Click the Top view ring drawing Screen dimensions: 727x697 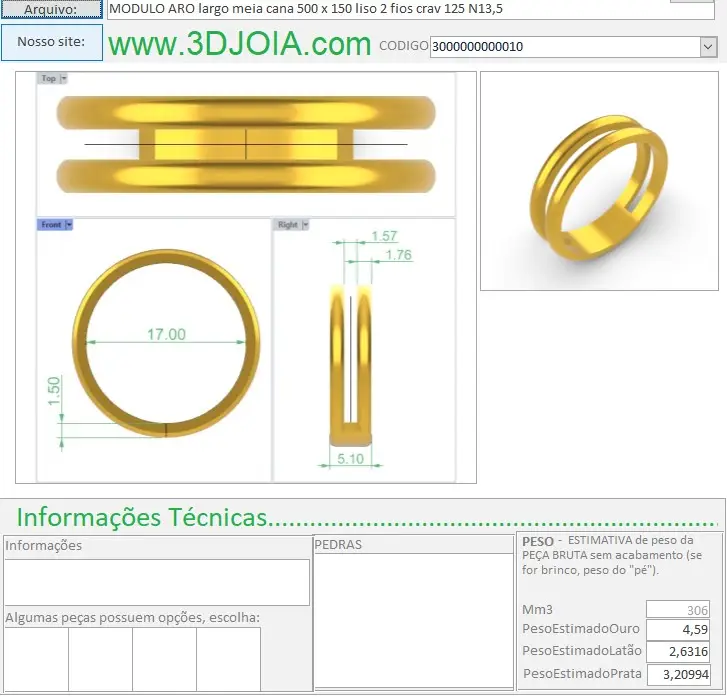(x=246, y=145)
